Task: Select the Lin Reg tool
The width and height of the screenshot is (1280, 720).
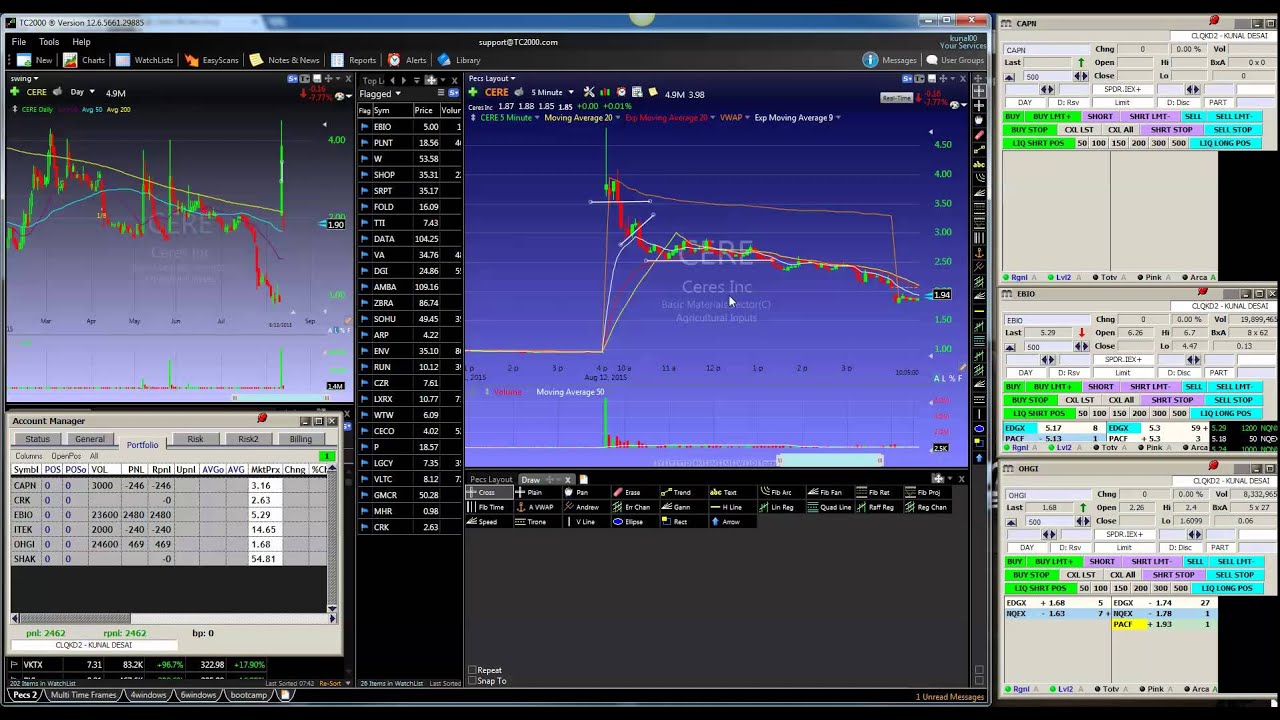Action: 782,507
